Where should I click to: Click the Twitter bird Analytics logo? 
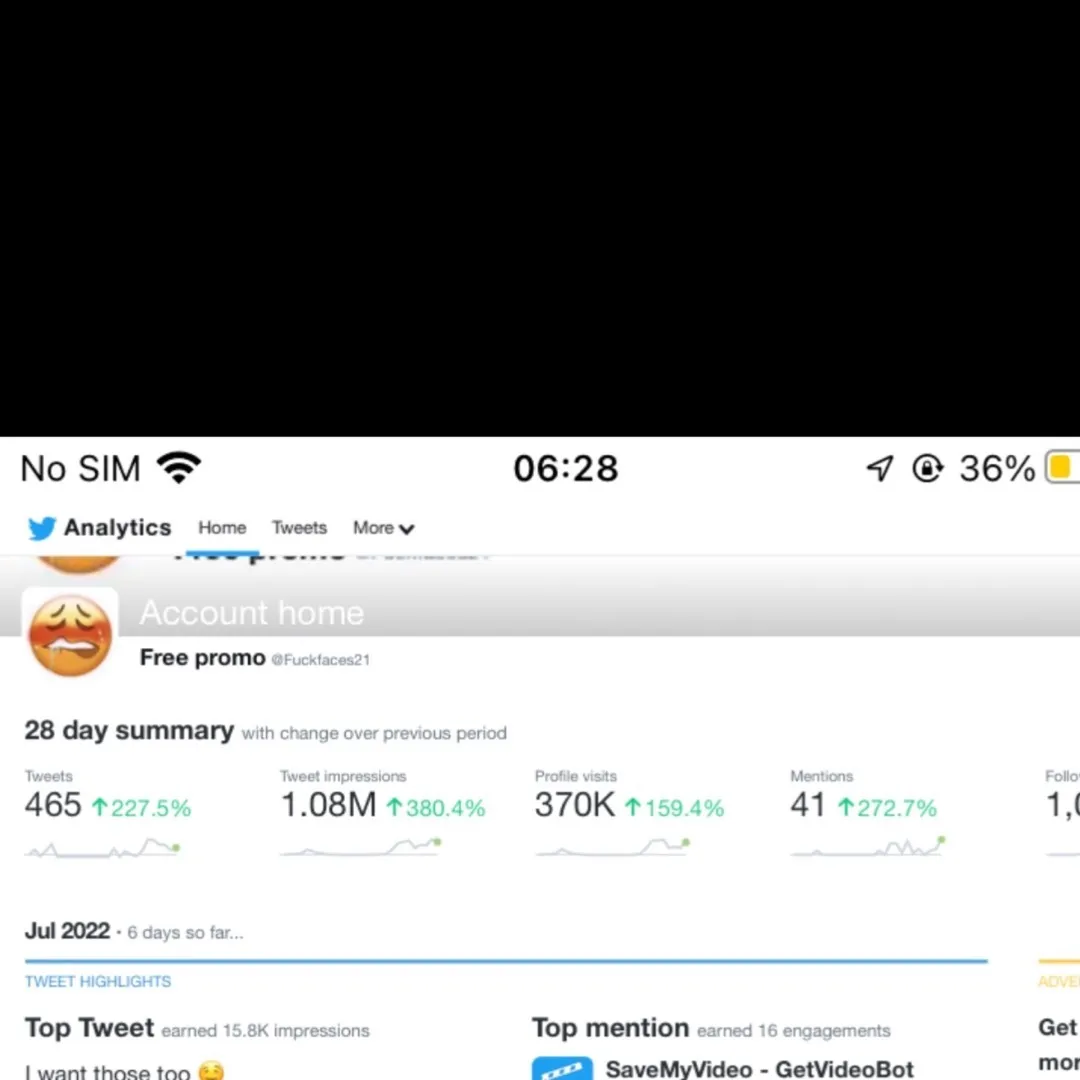tap(41, 528)
